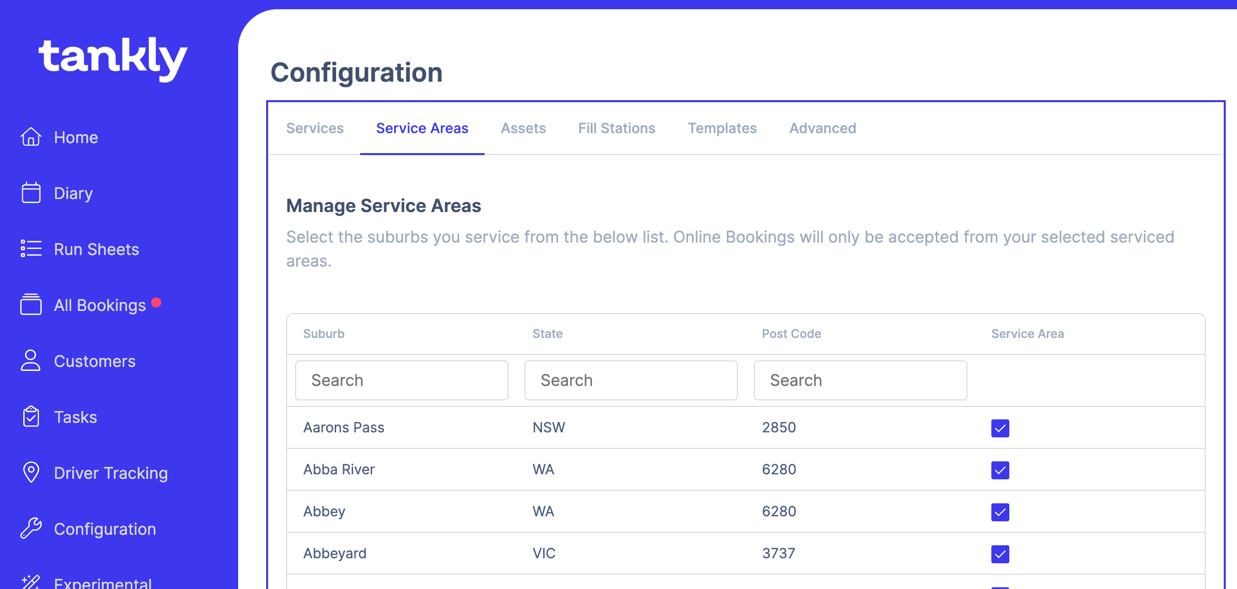Click the Driver Tracking map pin icon
This screenshot has width=1237, height=589.
click(31, 473)
